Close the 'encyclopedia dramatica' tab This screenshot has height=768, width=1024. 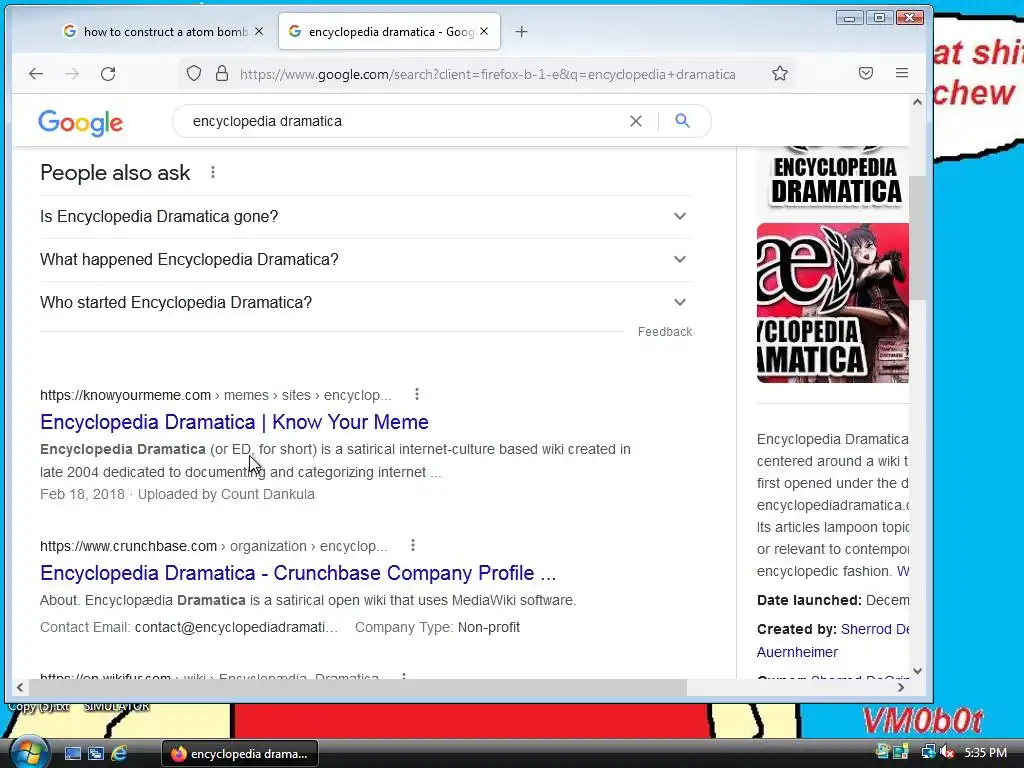(484, 31)
